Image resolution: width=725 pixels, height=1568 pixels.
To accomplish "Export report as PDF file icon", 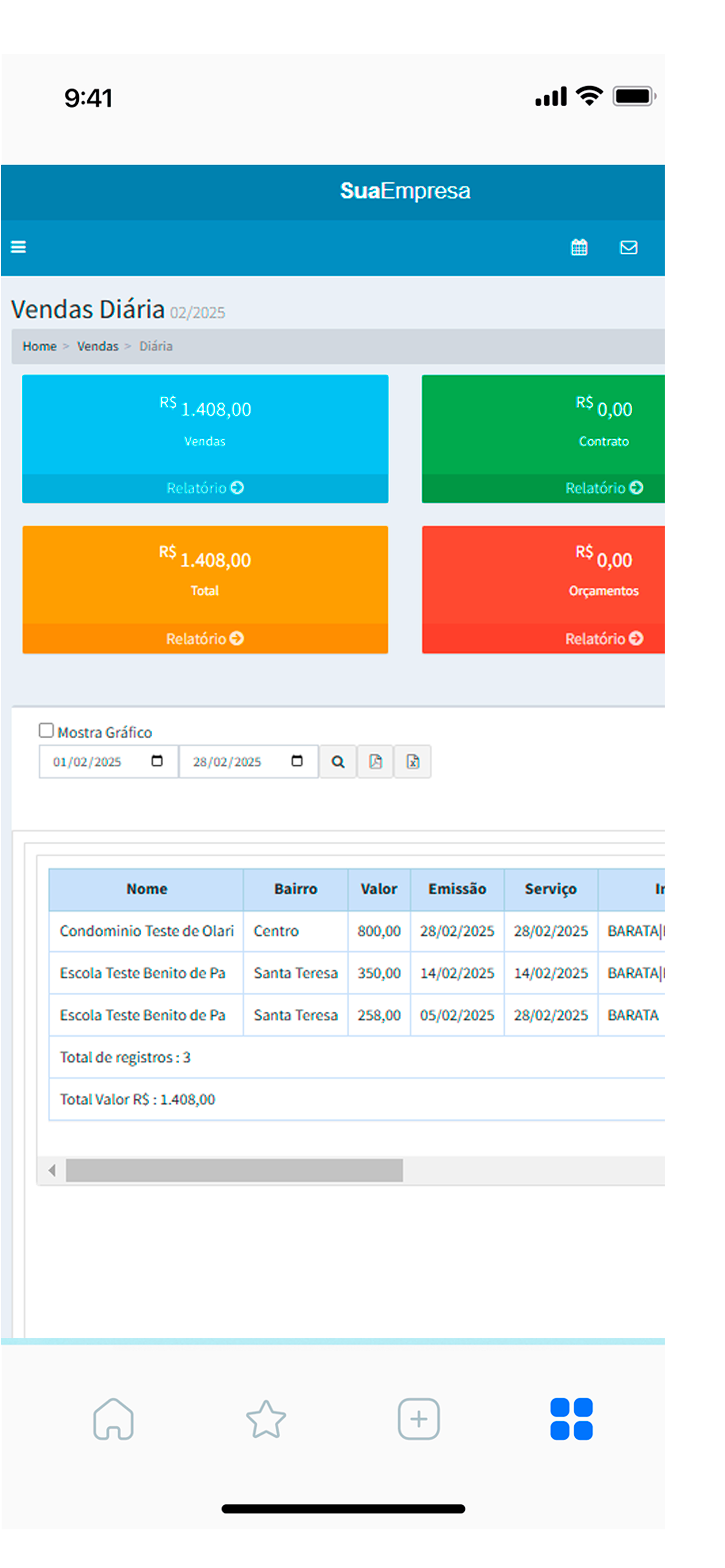I will coord(375,761).
